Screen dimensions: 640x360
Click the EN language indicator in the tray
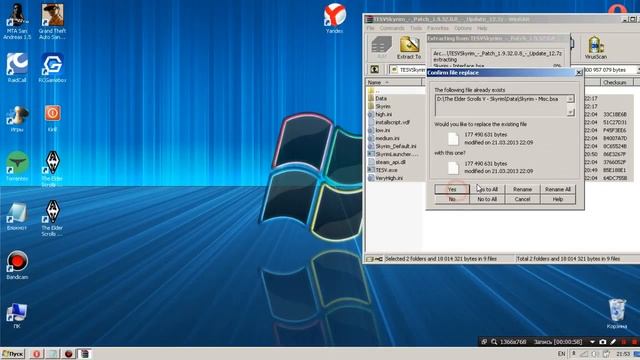coord(562,354)
